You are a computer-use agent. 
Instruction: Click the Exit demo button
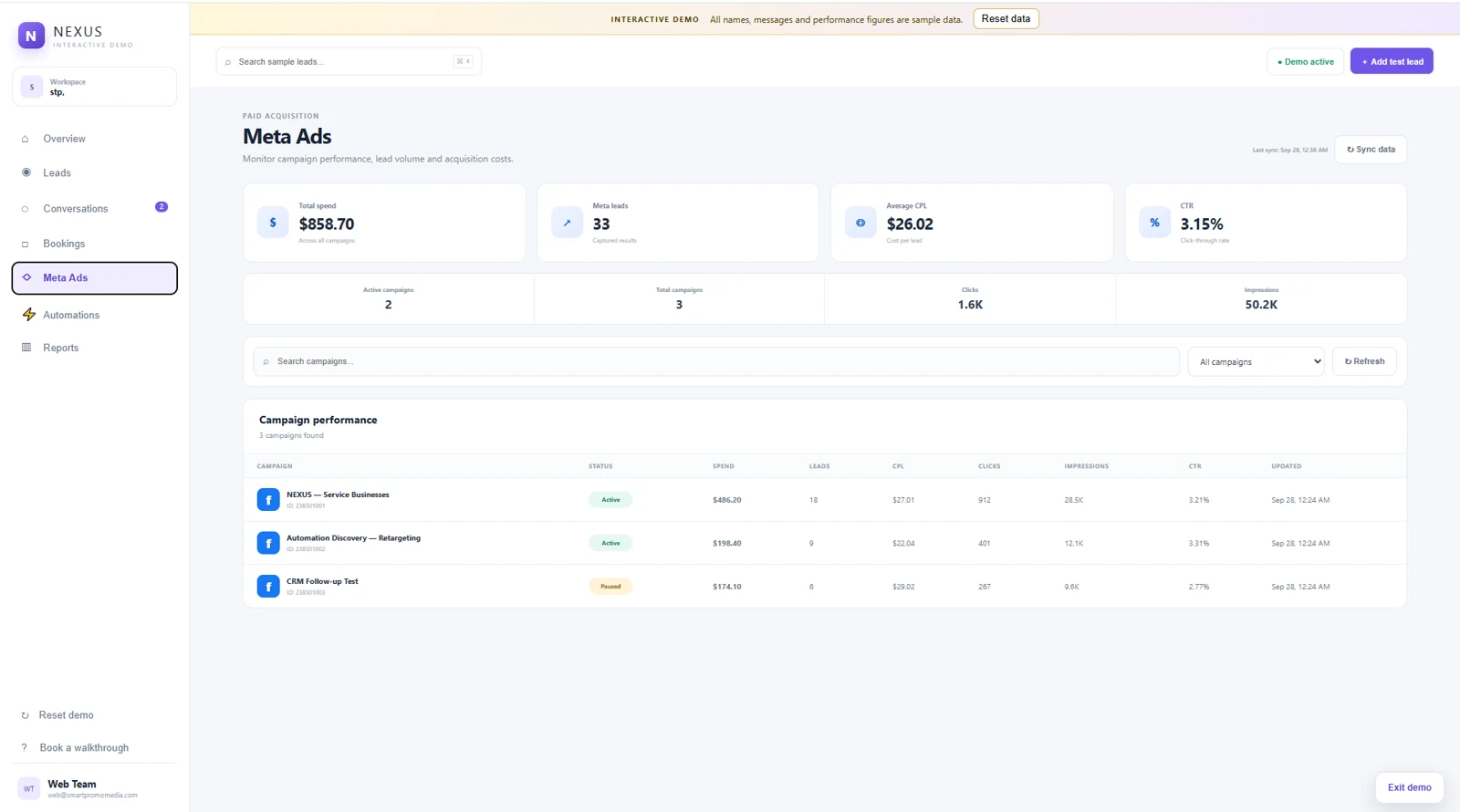1409,787
